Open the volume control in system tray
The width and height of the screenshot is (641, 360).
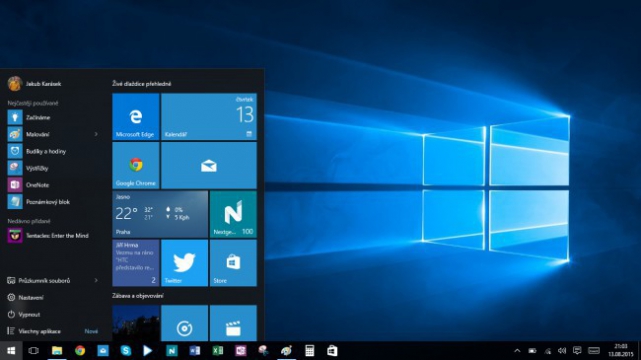pyautogui.click(x=562, y=351)
